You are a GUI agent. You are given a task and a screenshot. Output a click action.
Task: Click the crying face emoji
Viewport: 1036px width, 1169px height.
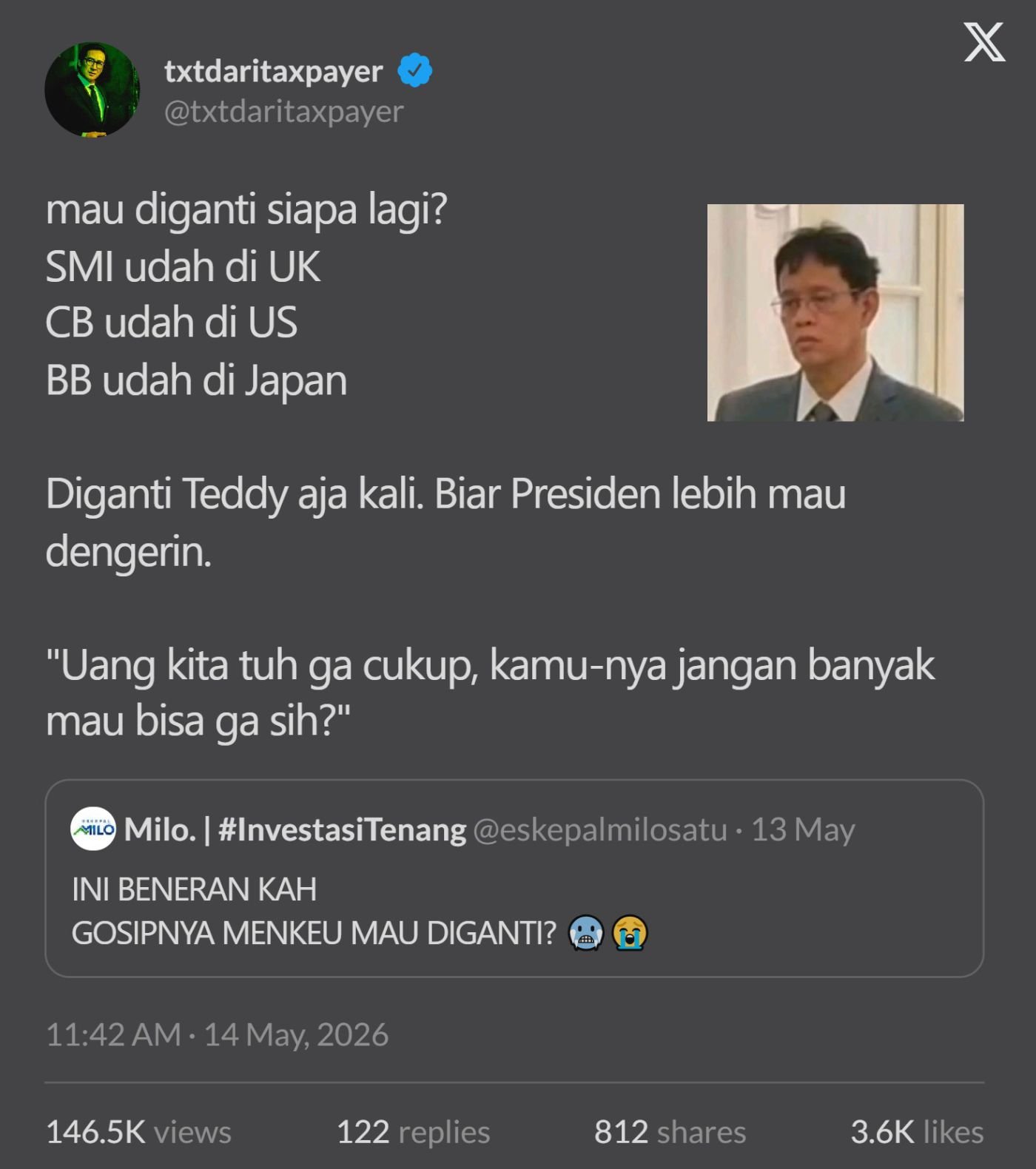[x=630, y=932]
